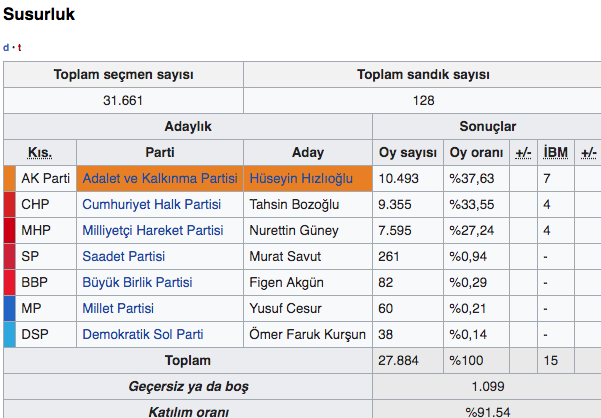Click candidate name Figen Akgün
The image size is (601, 418).
tap(286, 282)
